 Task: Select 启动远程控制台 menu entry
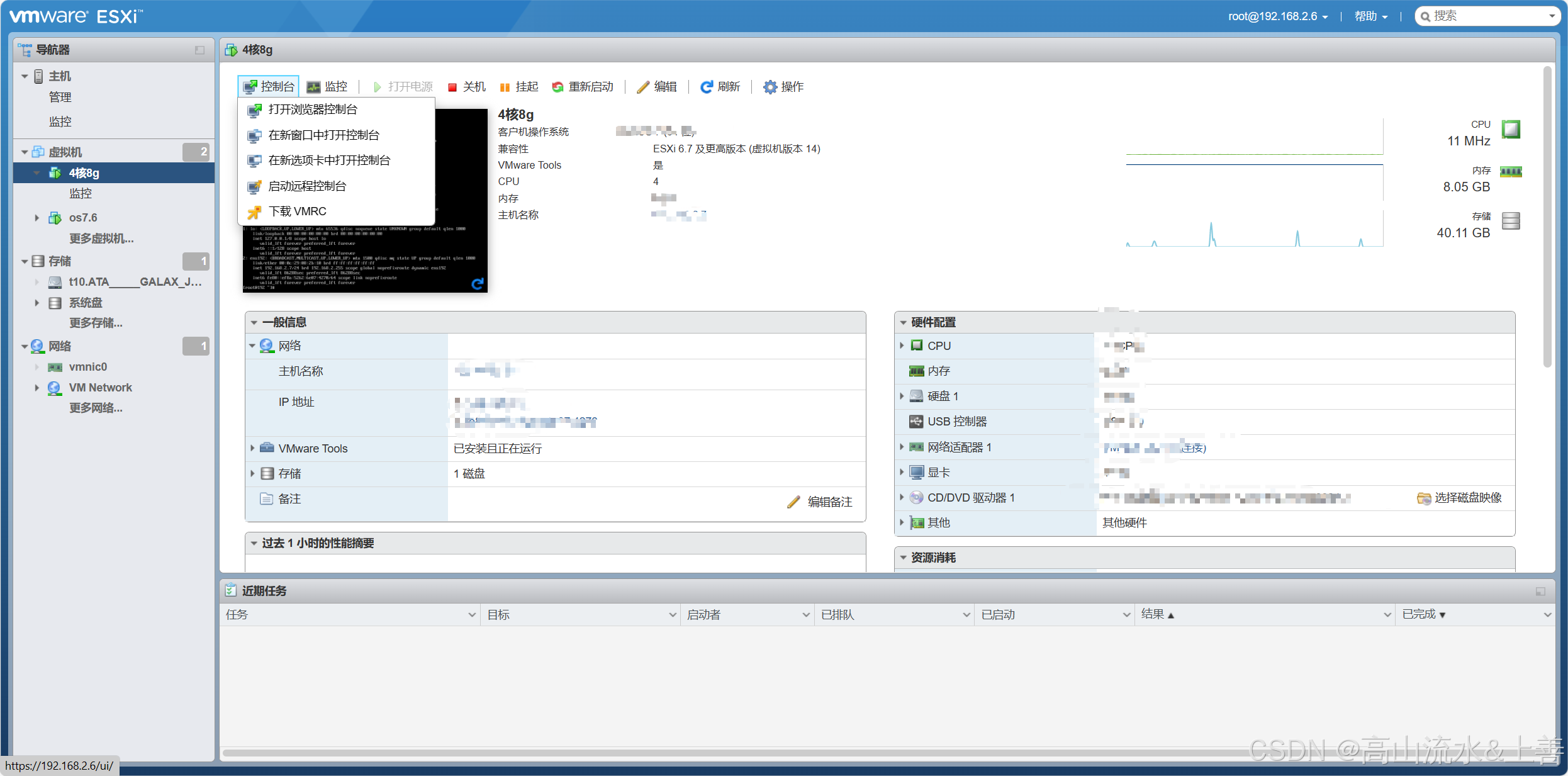point(336,186)
